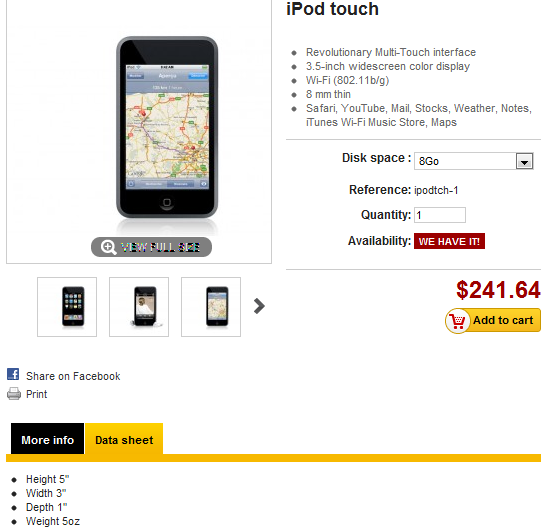This screenshot has height=531, width=554.
Task: Open the Disk space dropdown arrow
Action: 524,161
